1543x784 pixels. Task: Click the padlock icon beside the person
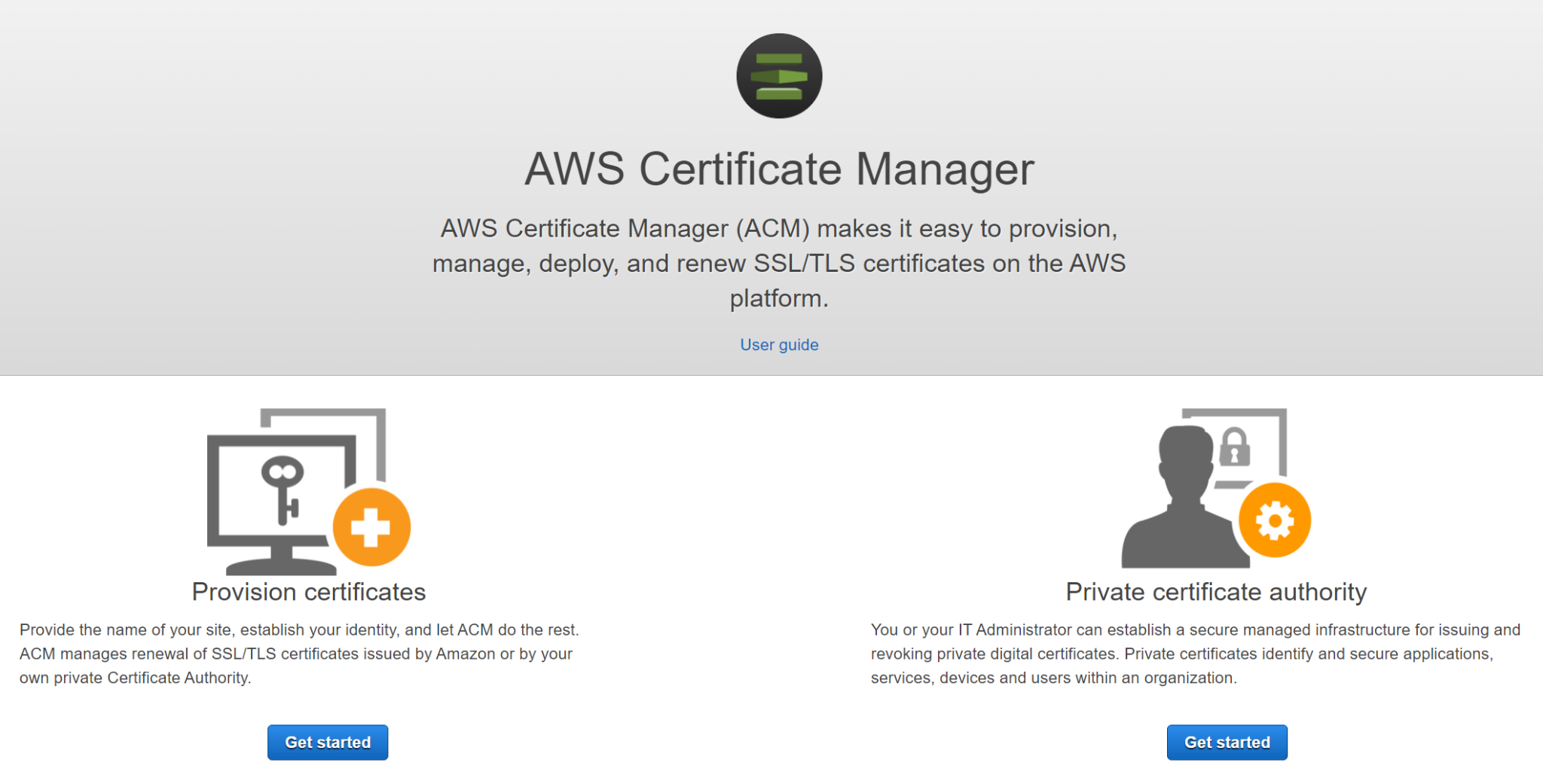[1234, 447]
